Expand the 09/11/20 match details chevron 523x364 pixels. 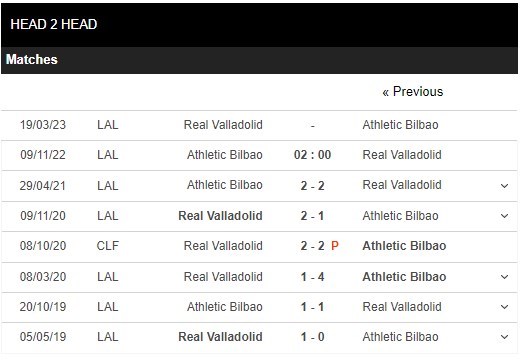tap(504, 216)
